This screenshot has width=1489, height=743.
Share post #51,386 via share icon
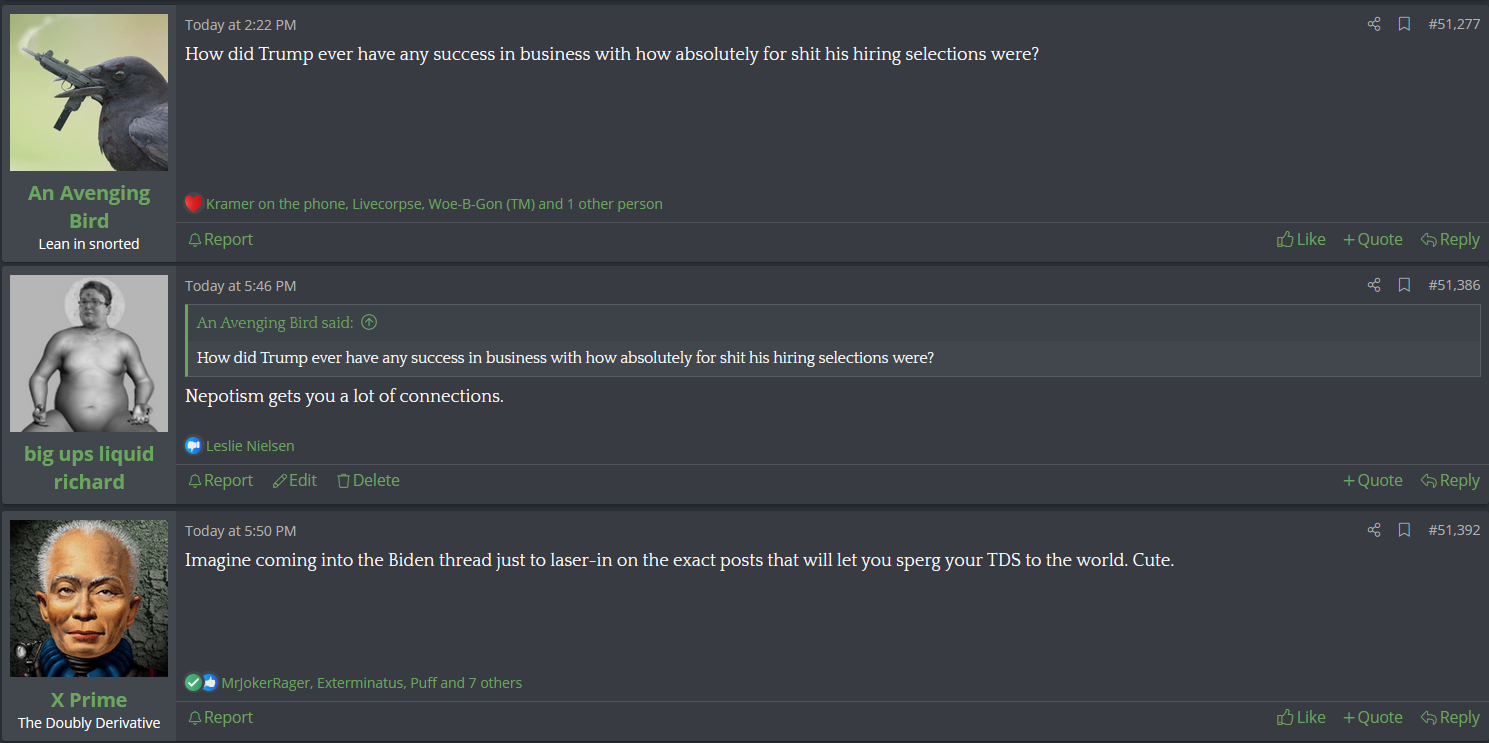point(1374,285)
